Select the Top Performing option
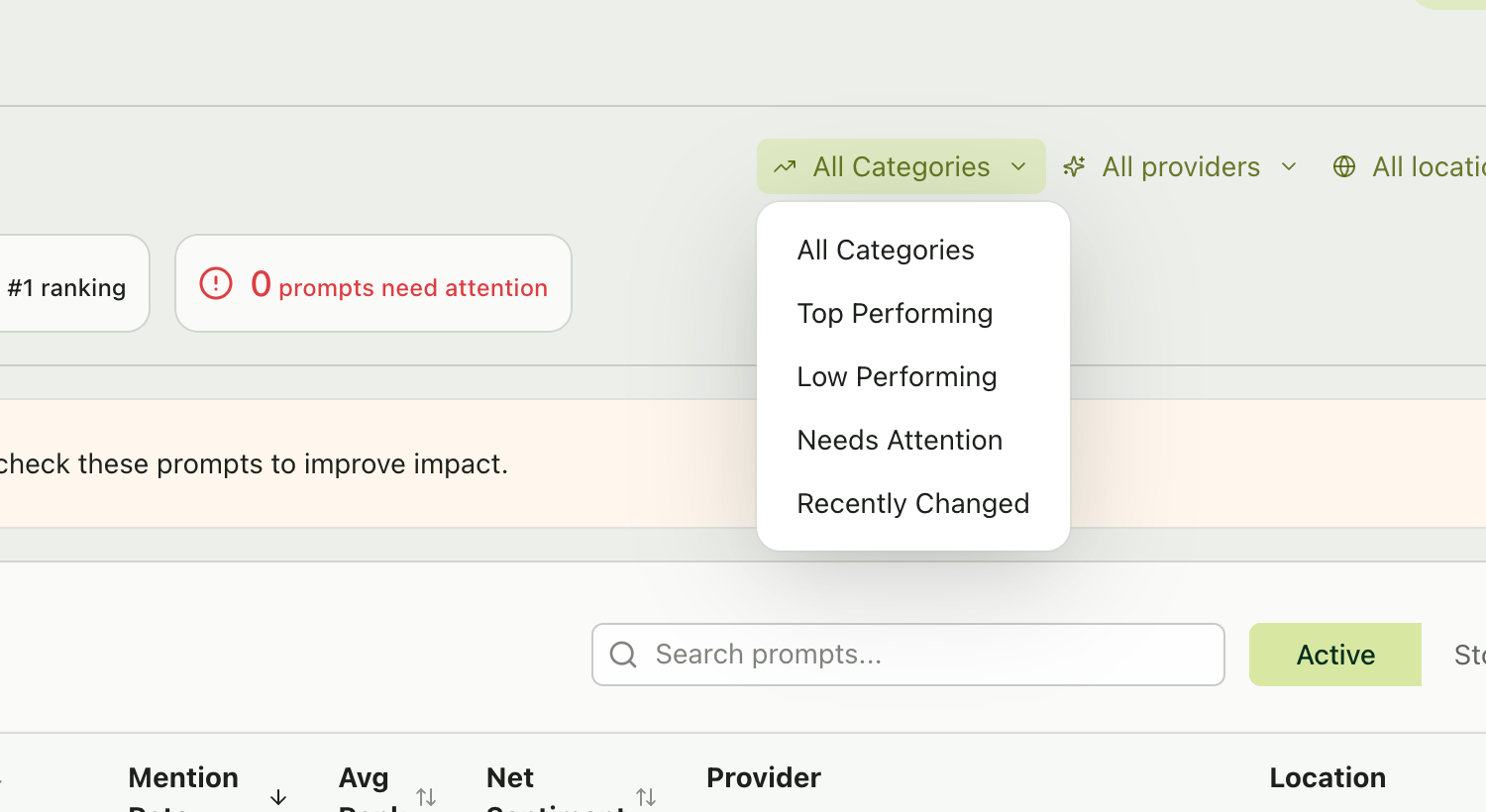Viewport: 1486px width, 812px height. click(x=895, y=313)
